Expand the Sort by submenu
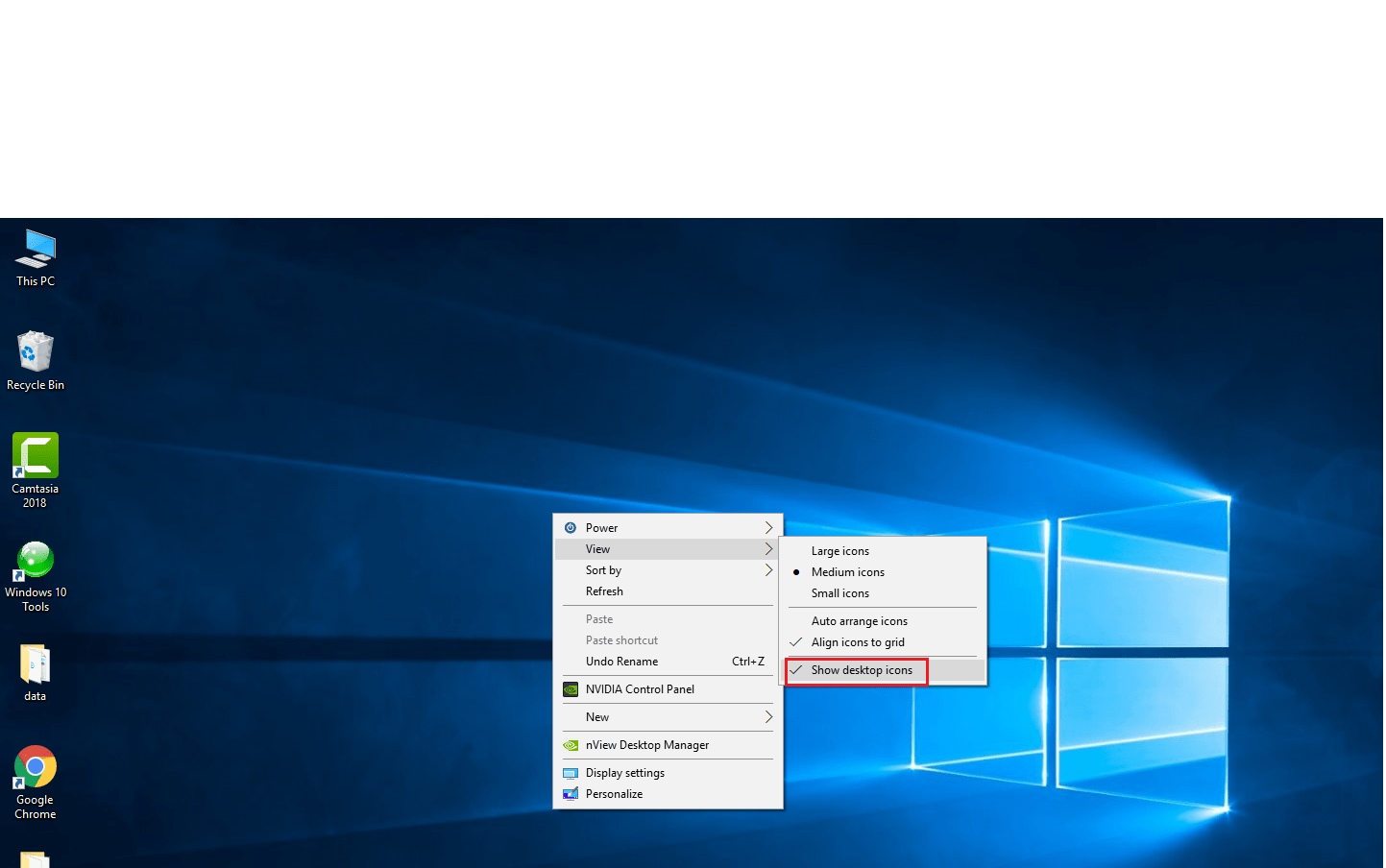 [x=603, y=569]
